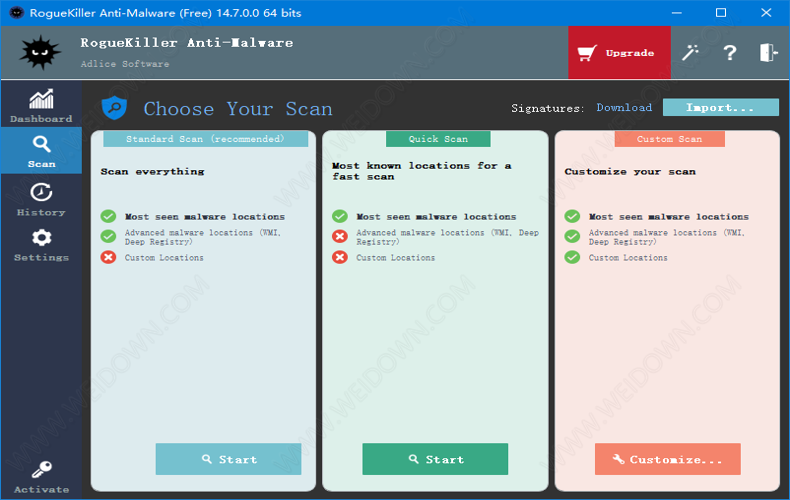Click 'Scan everything' text

click(152, 171)
